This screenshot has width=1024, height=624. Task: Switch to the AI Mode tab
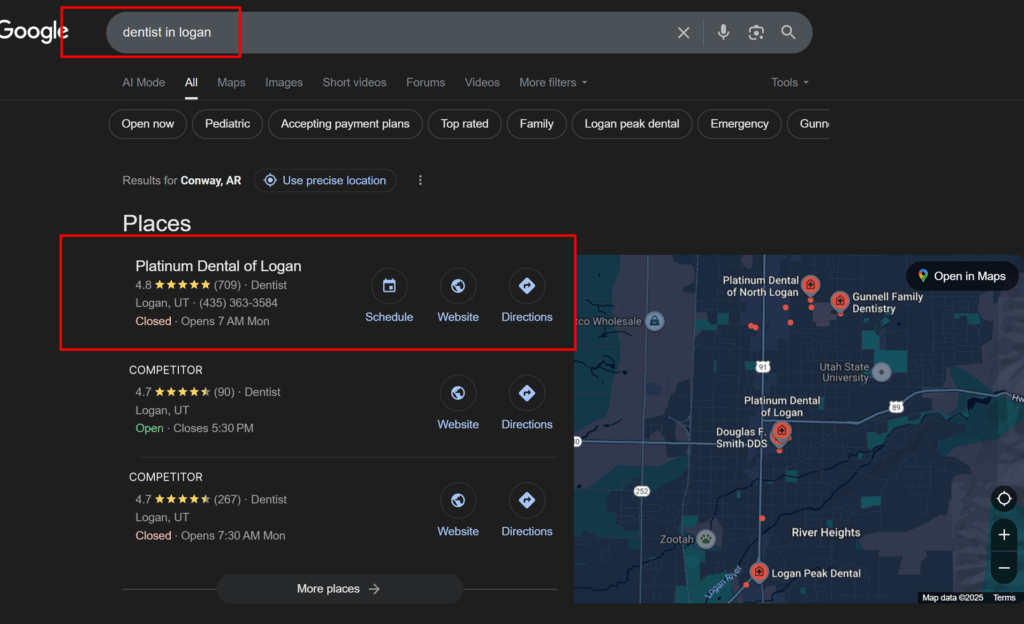[144, 82]
